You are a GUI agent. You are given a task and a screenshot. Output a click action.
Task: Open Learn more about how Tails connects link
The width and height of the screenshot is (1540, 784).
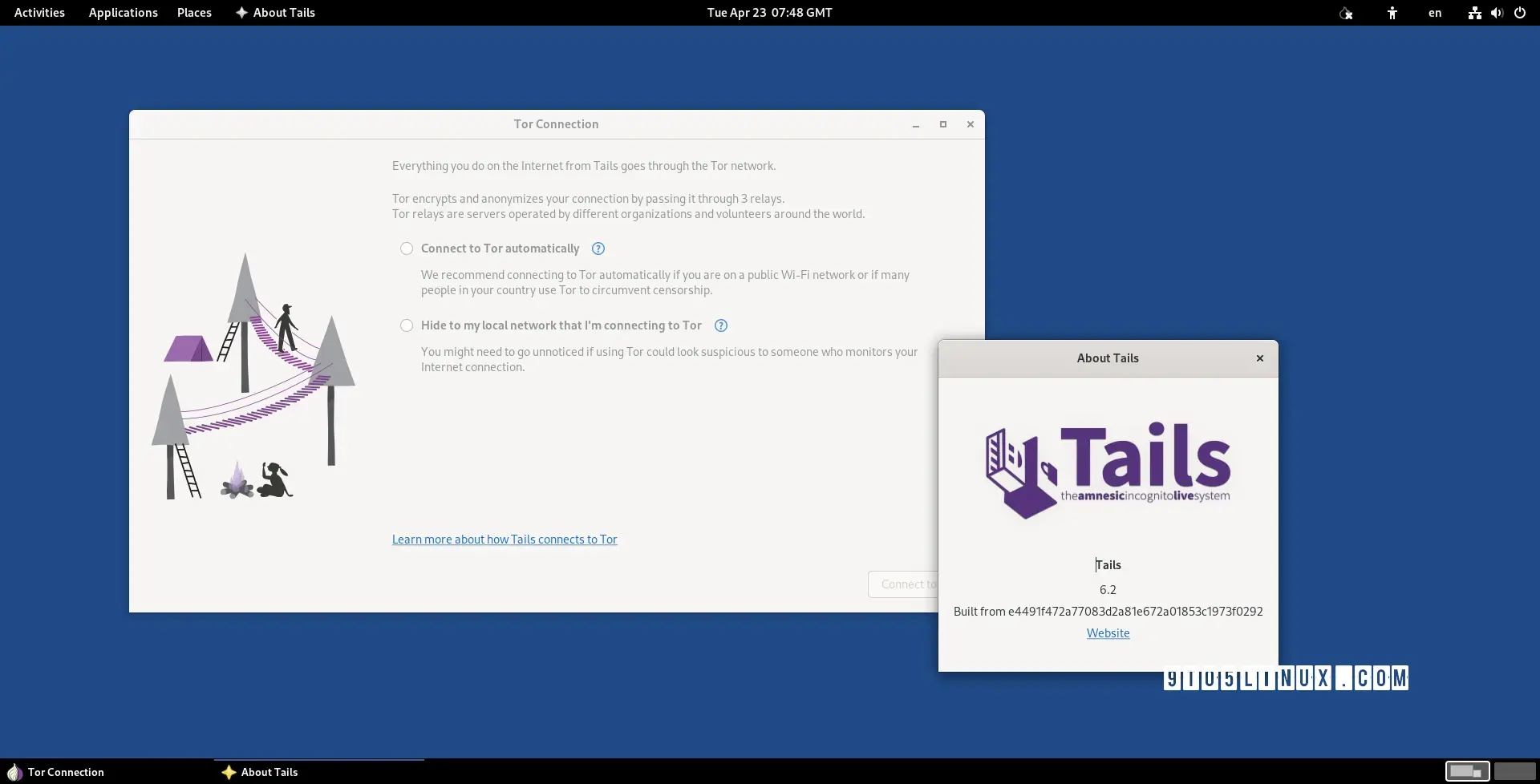coord(505,540)
